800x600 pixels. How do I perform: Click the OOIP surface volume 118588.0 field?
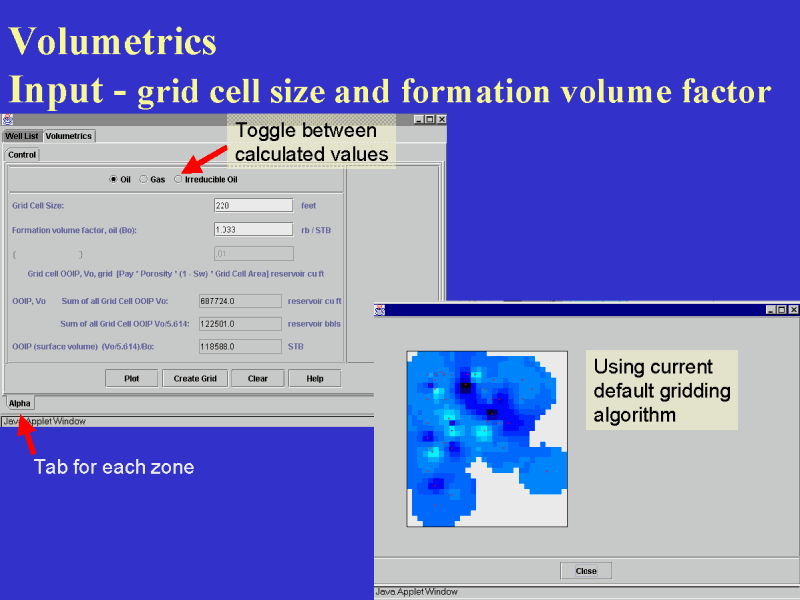click(x=240, y=346)
